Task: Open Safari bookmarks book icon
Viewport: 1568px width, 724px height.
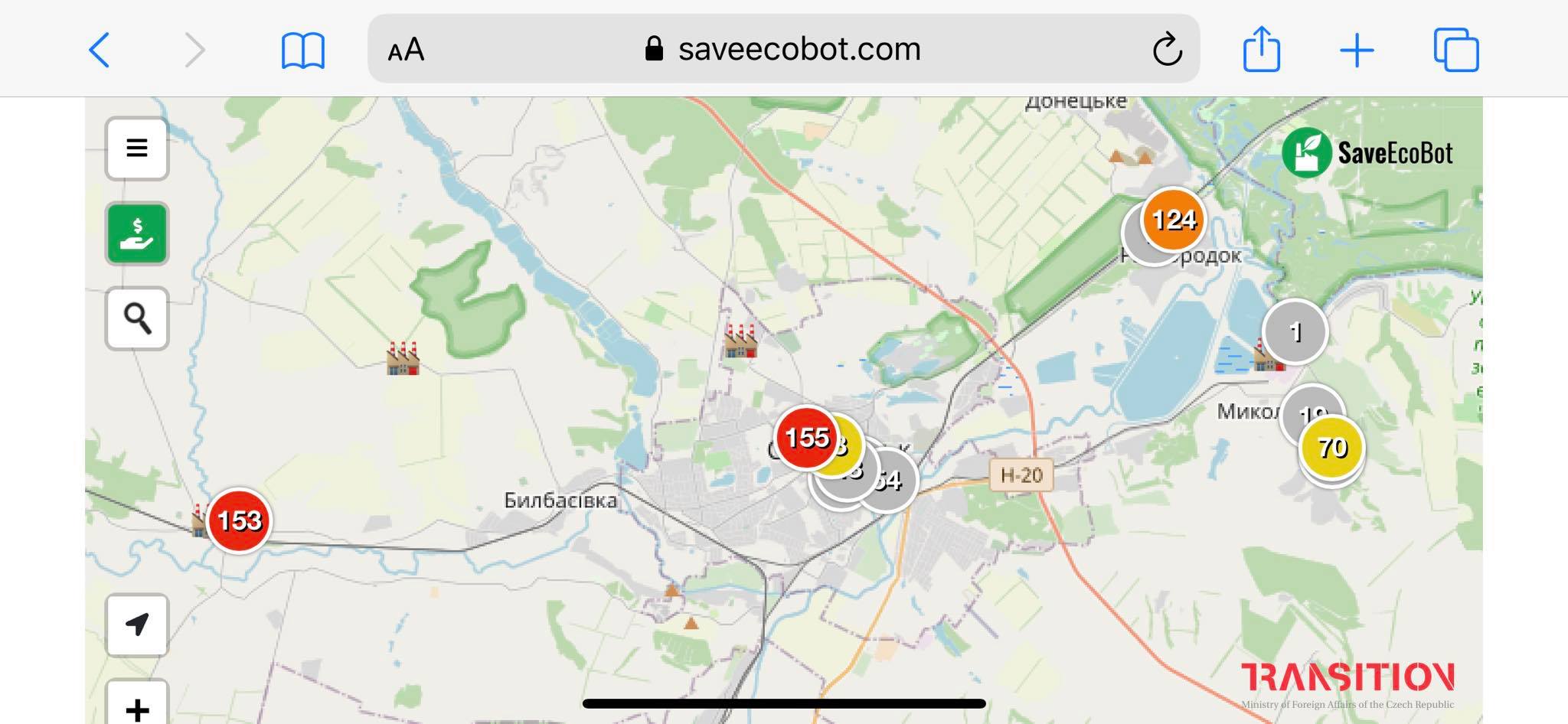Action: [x=303, y=51]
